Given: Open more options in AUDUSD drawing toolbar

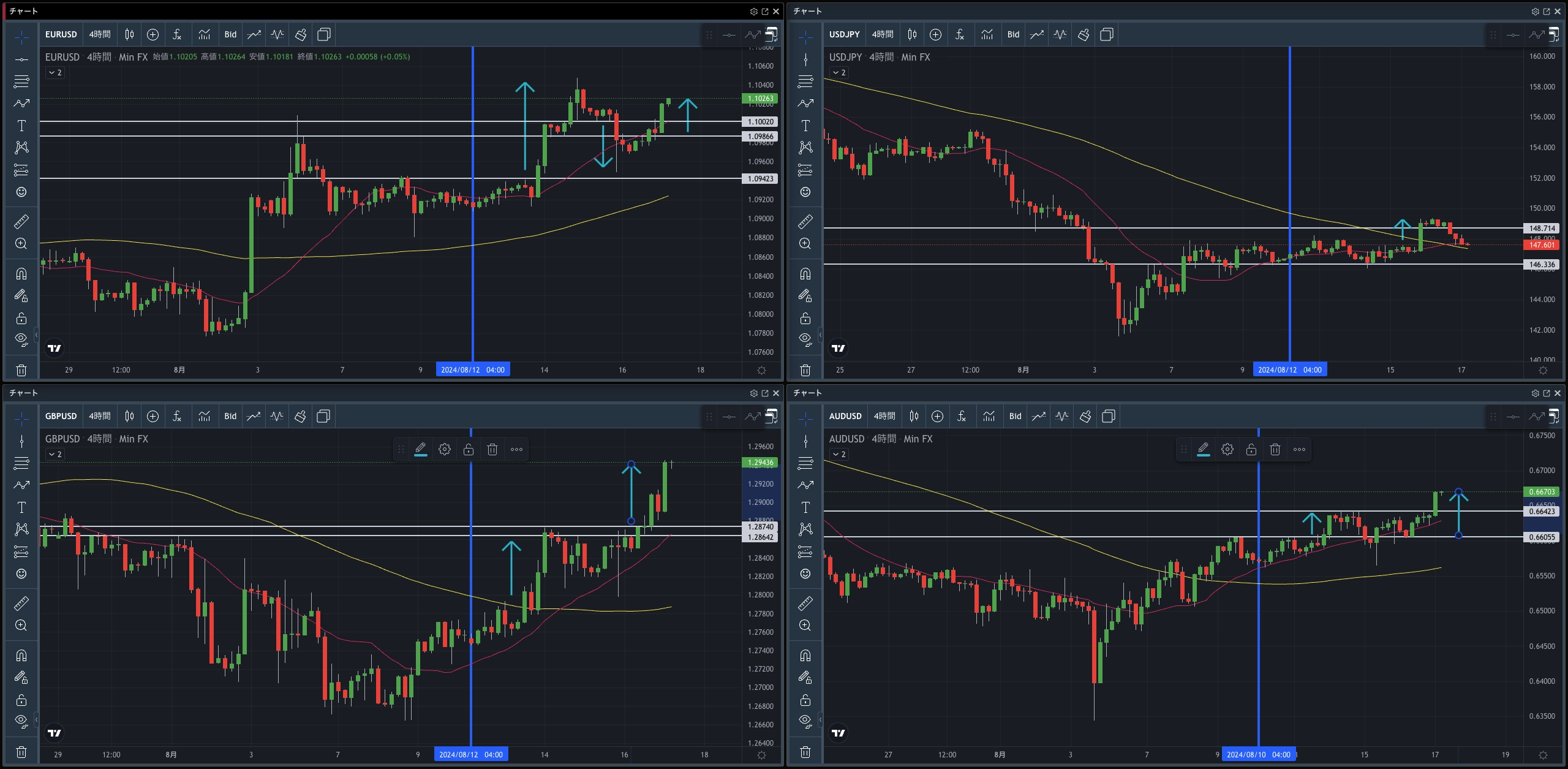Looking at the screenshot, I should tap(1299, 449).
